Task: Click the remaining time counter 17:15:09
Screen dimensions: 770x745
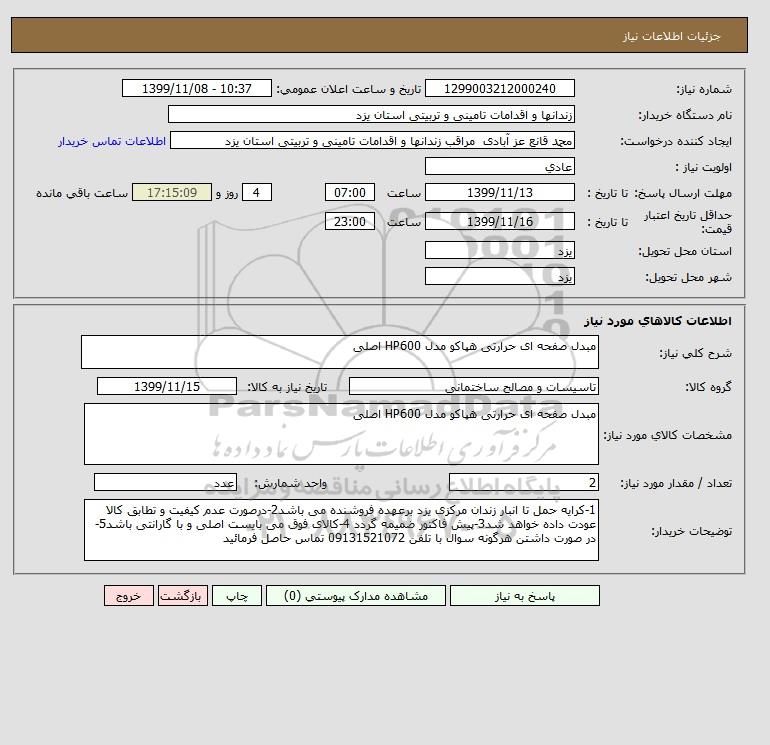Action: (x=172, y=193)
